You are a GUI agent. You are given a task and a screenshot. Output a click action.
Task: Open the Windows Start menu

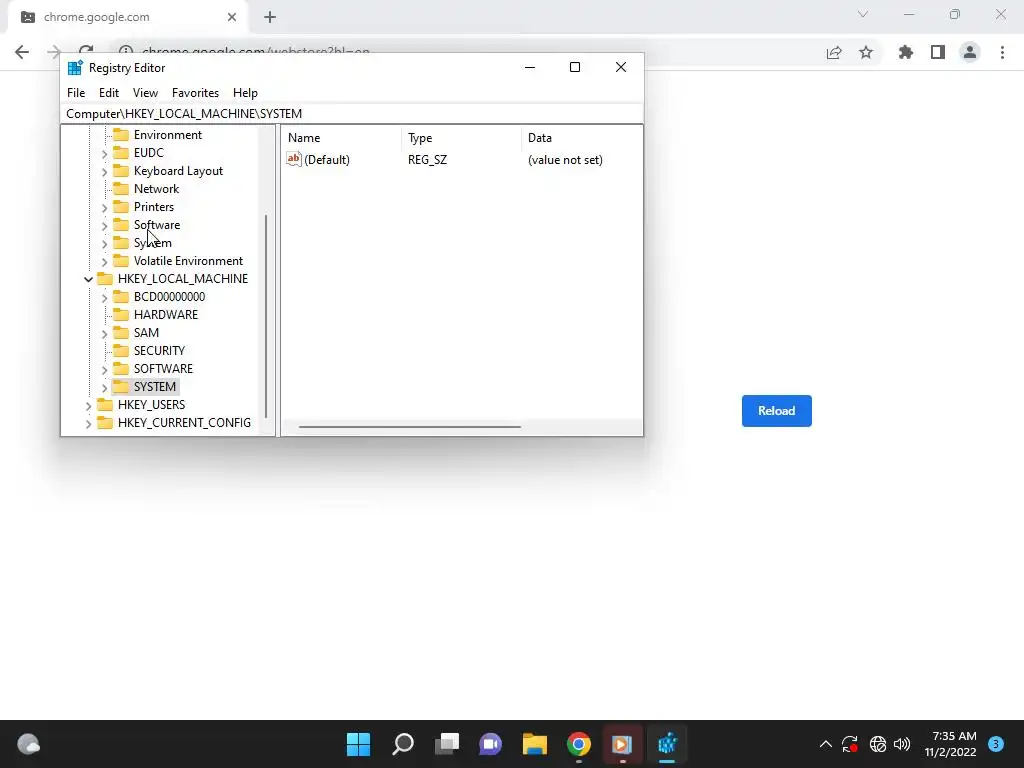tap(358, 744)
